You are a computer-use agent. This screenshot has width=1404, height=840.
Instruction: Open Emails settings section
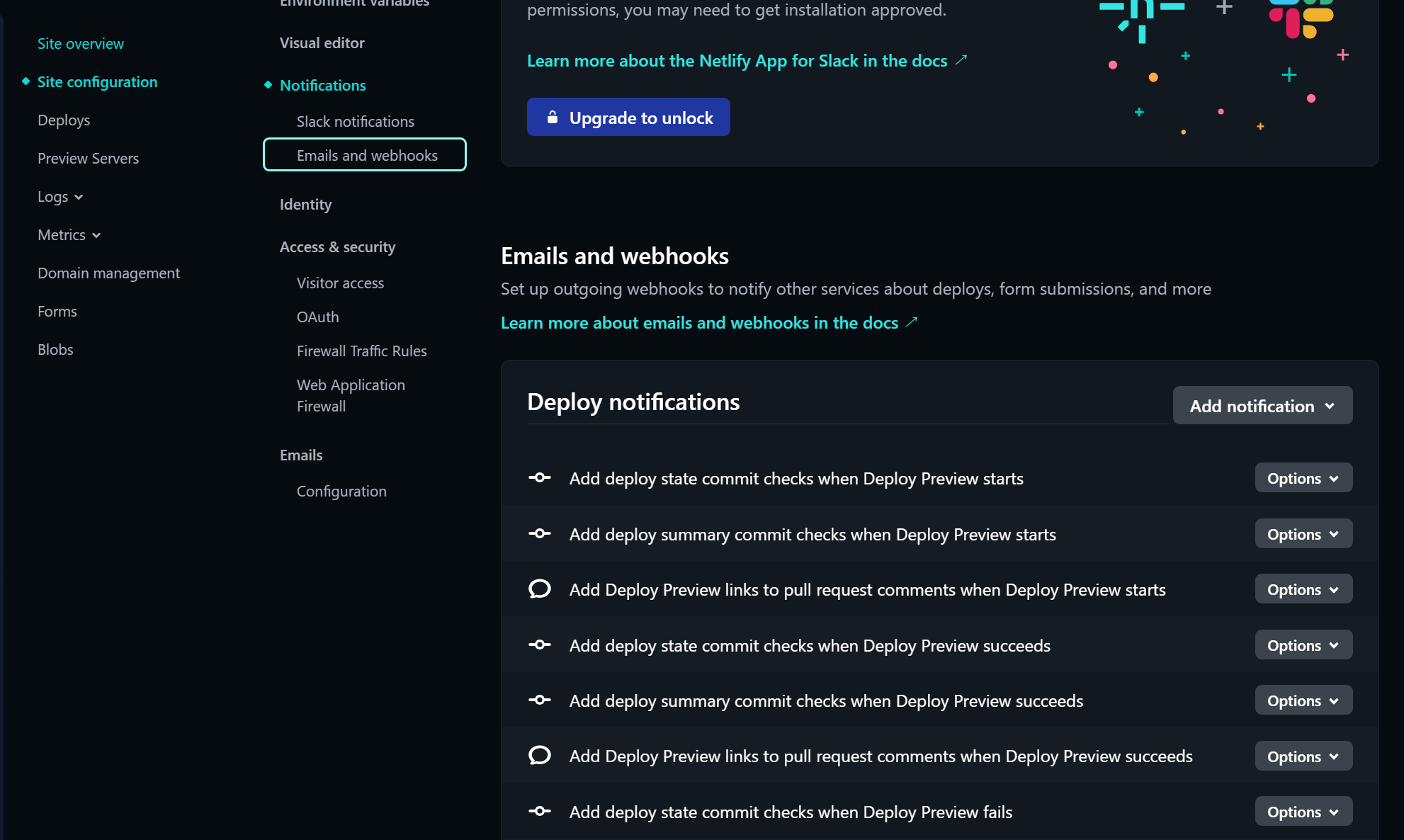(x=301, y=455)
